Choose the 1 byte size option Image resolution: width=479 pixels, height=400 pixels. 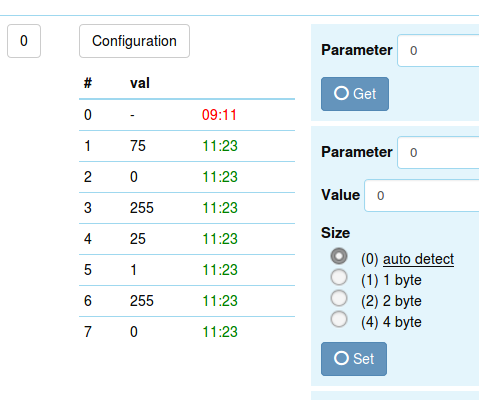339,277
